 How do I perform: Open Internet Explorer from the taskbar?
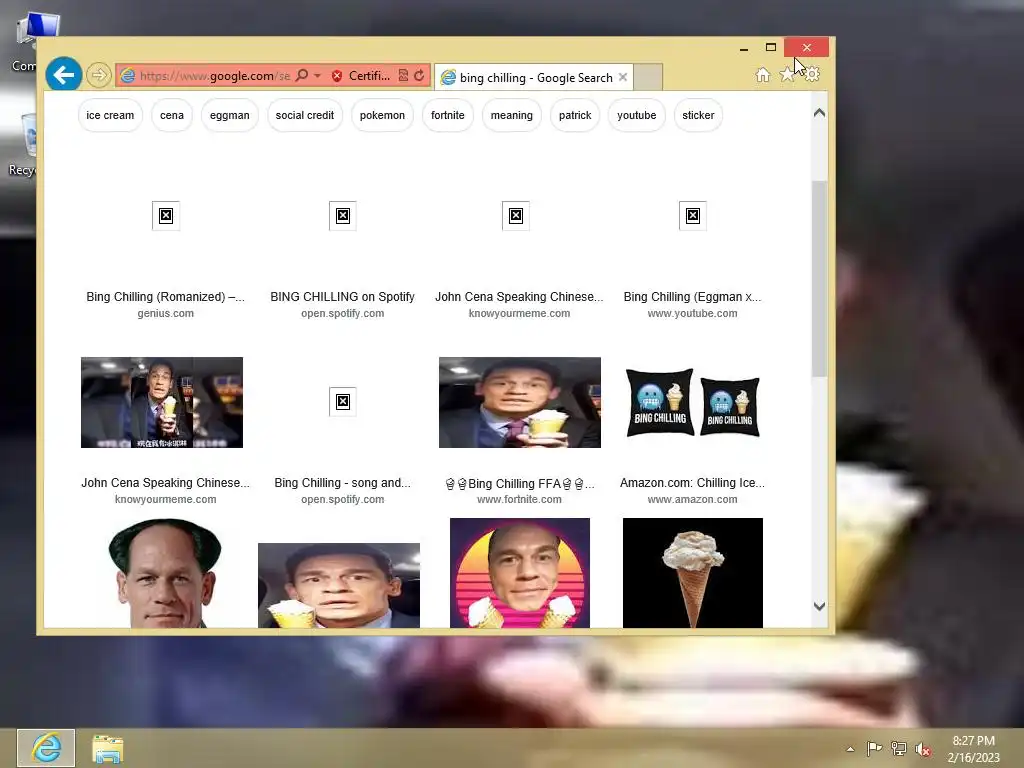coord(46,748)
